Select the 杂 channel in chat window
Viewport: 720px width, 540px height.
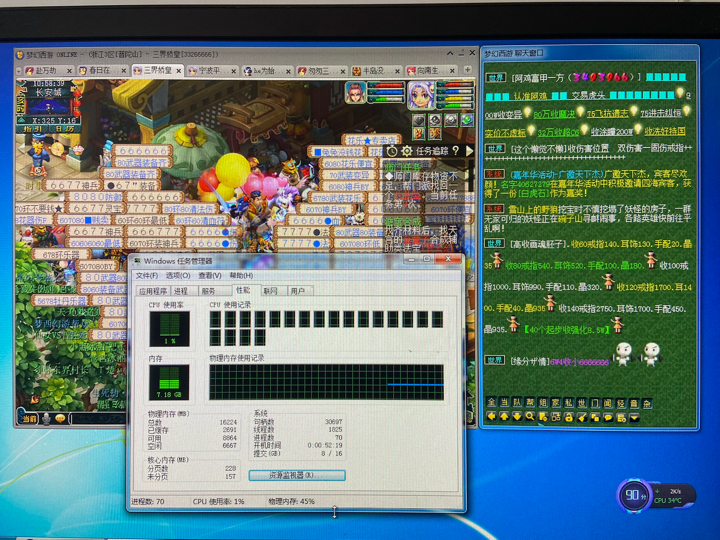[647, 403]
